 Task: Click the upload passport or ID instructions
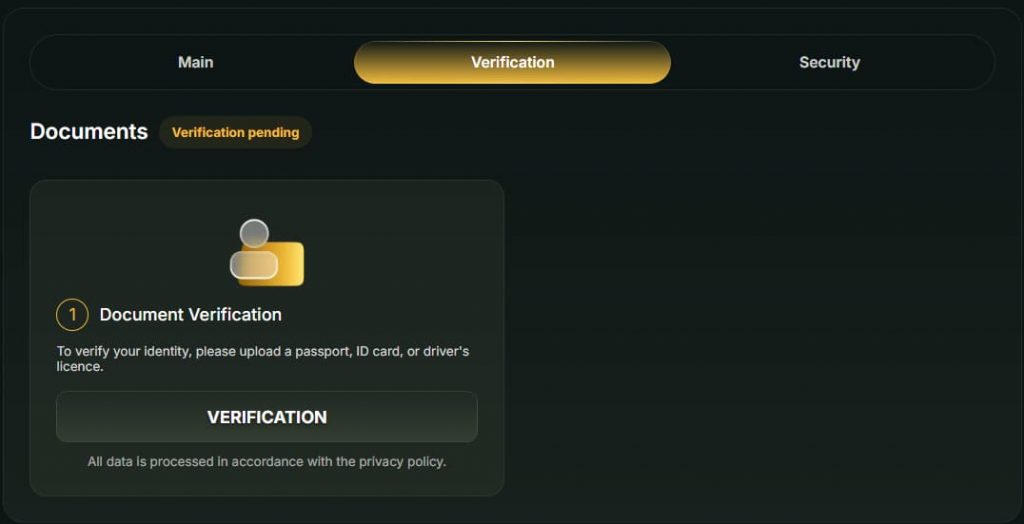pos(263,359)
